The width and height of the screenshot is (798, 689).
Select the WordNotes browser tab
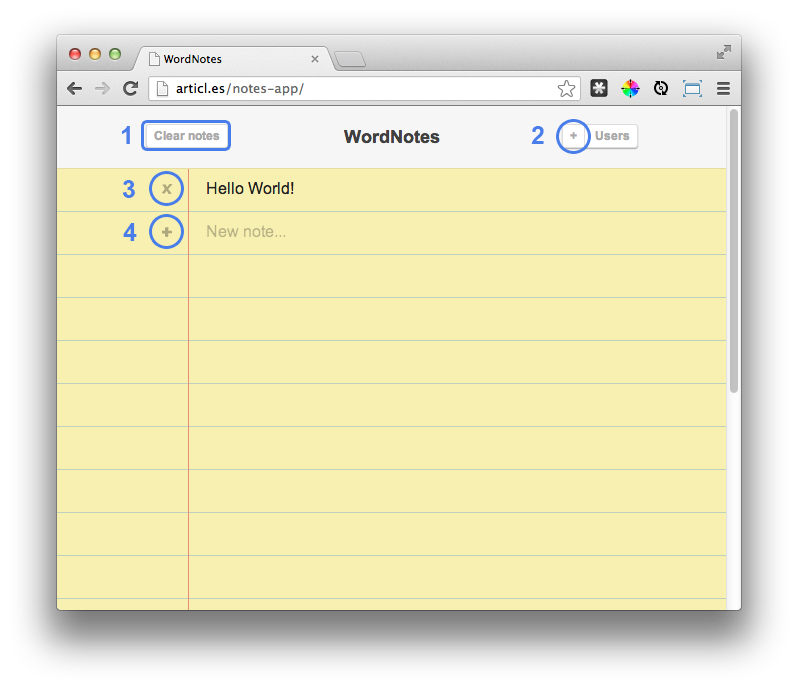pyautogui.click(x=234, y=59)
